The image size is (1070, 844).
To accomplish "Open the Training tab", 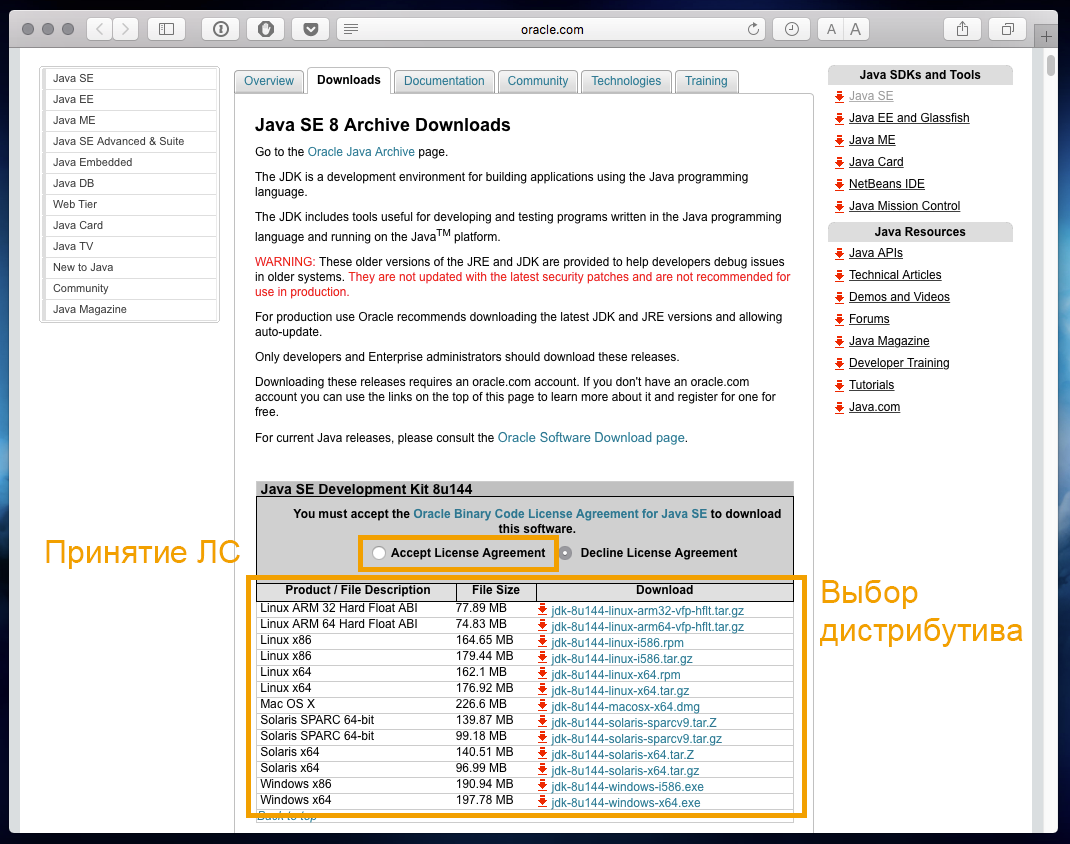I will point(706,81).
